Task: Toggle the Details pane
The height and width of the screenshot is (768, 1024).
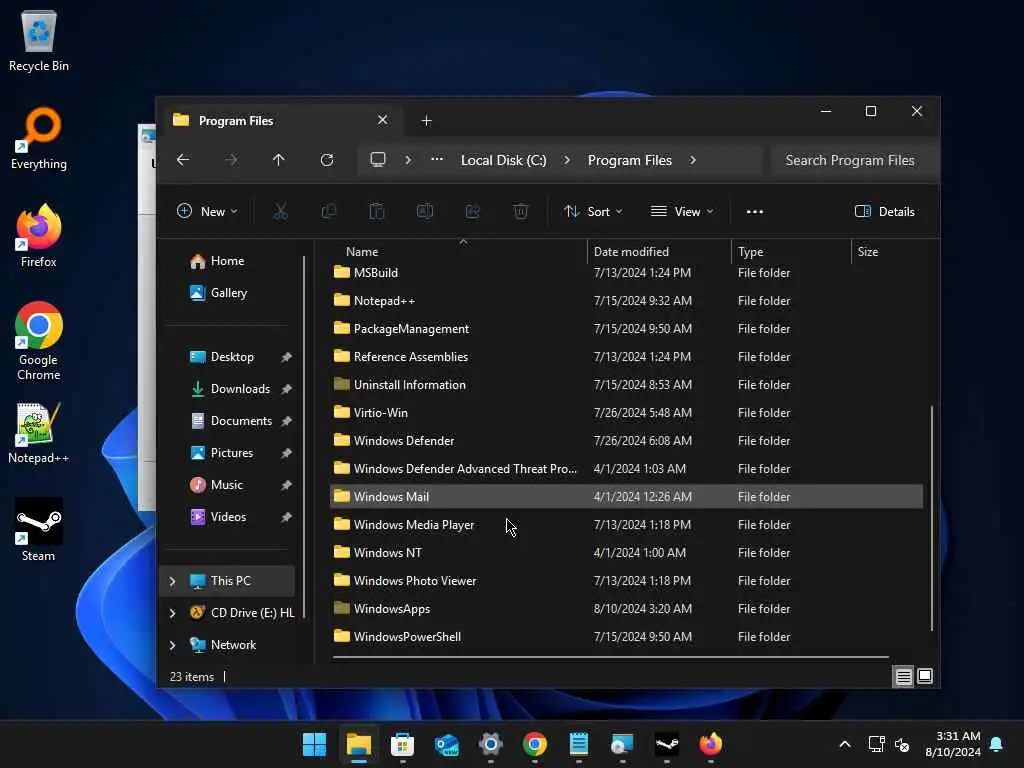Action: point(885,211)
